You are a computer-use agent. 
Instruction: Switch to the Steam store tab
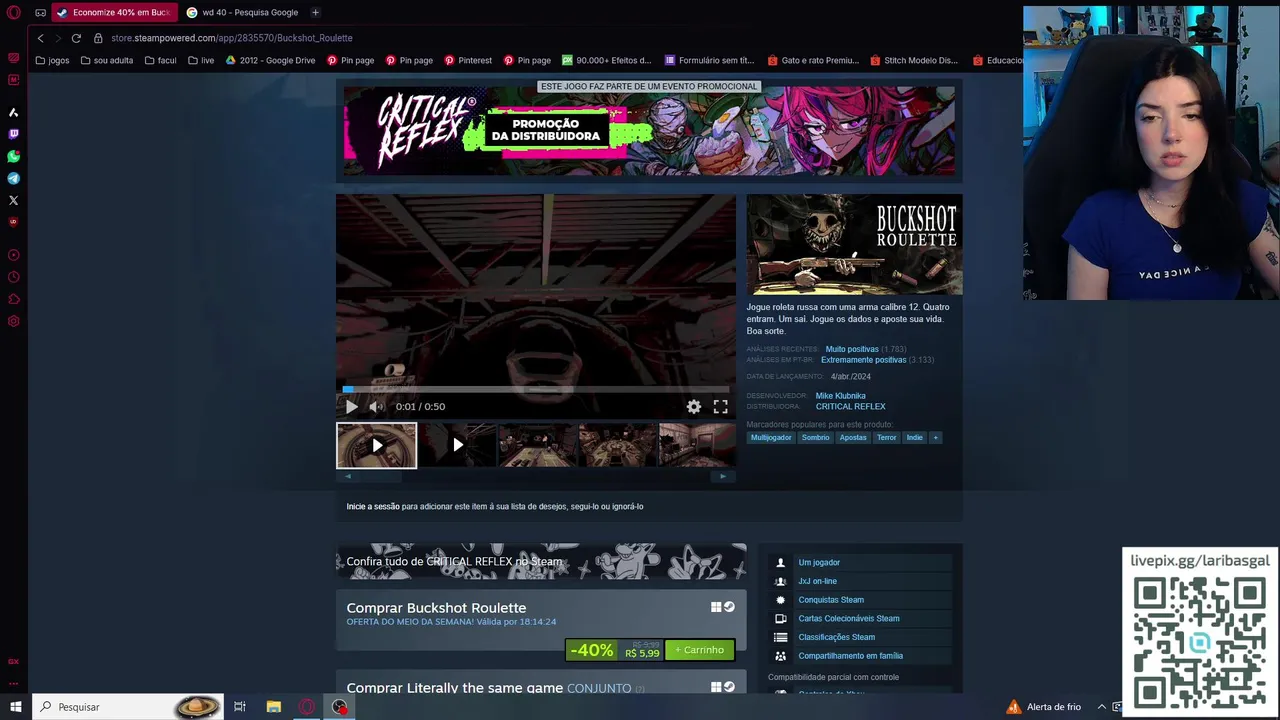tap(113, 12)
